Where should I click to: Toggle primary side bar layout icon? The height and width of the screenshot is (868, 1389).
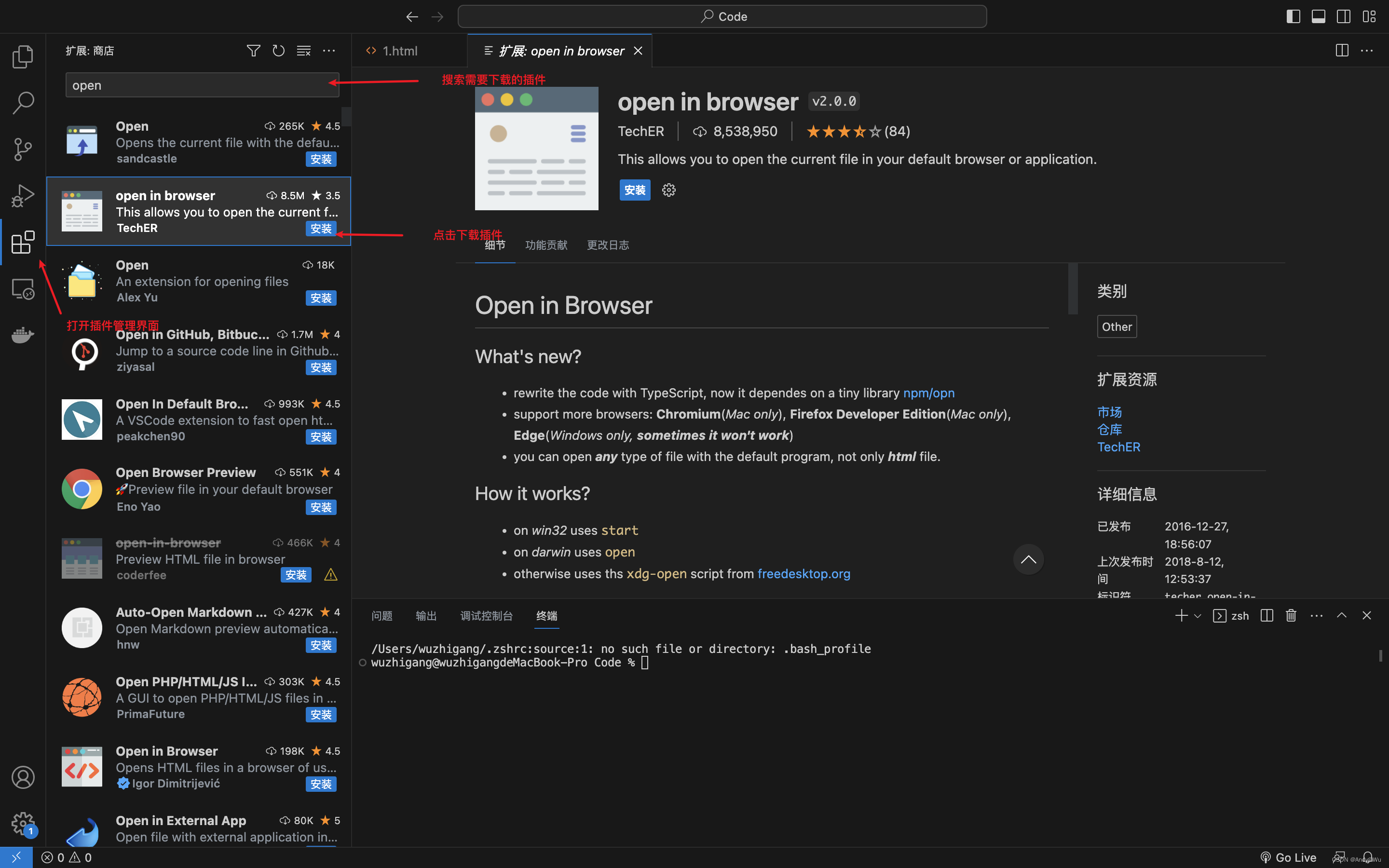tap(1293, 17)
